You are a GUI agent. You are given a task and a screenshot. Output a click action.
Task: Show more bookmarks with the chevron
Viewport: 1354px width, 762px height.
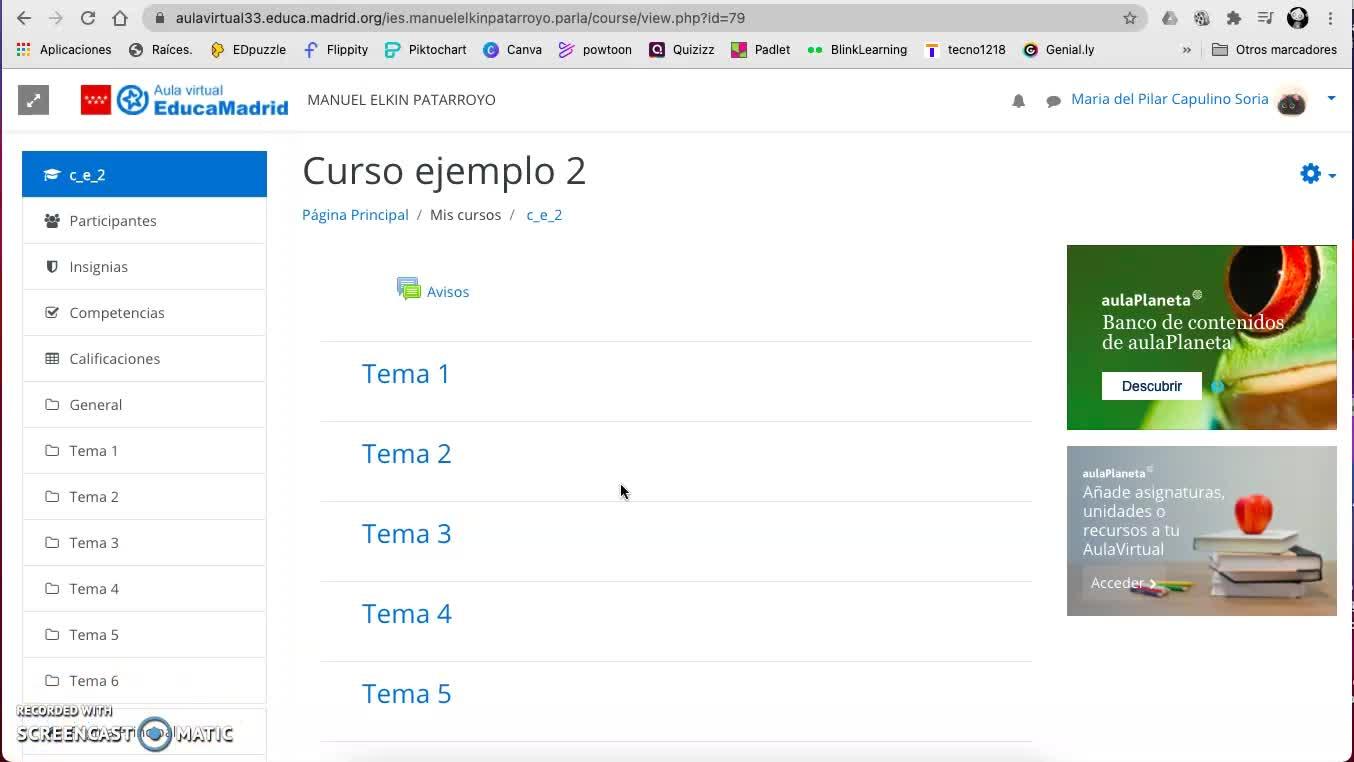[1187, 50]
